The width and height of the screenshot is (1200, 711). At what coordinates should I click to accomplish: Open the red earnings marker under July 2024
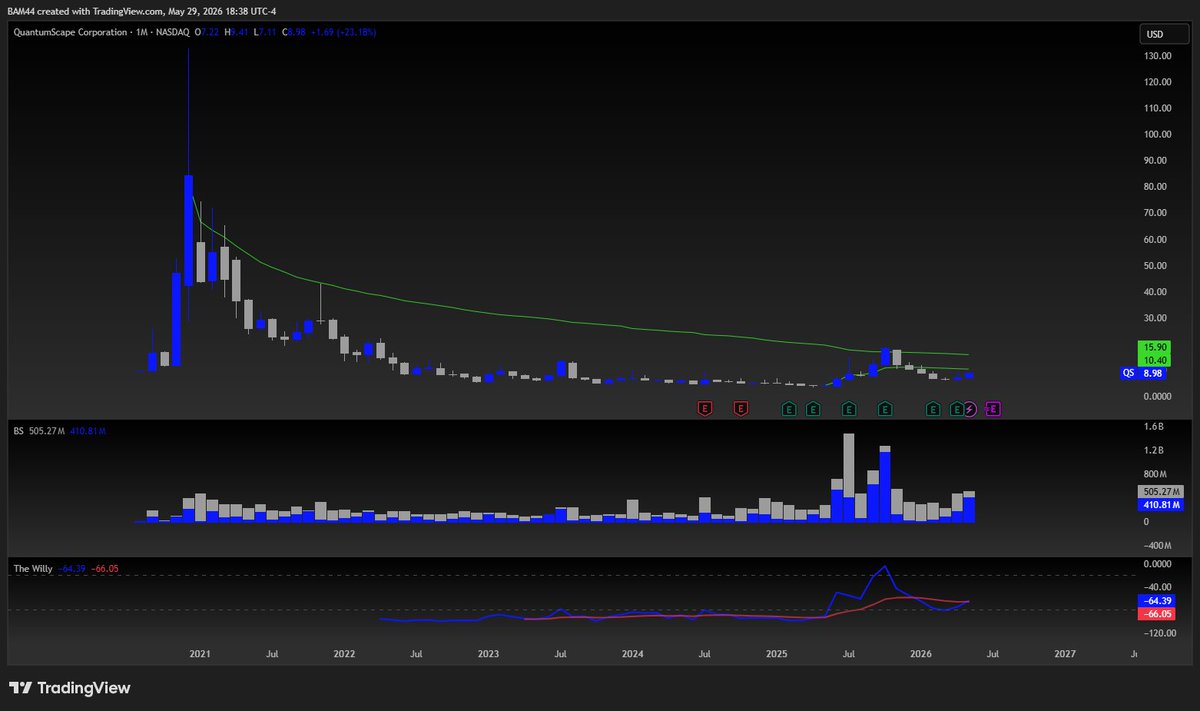[705, 408]
